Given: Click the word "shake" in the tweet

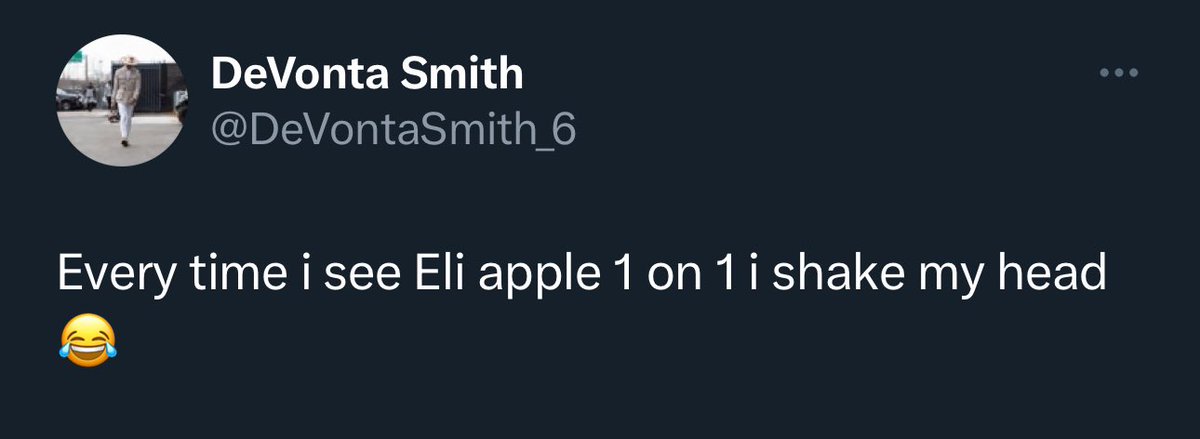Looking at the screenshot, I should click(x=830, y=273).
